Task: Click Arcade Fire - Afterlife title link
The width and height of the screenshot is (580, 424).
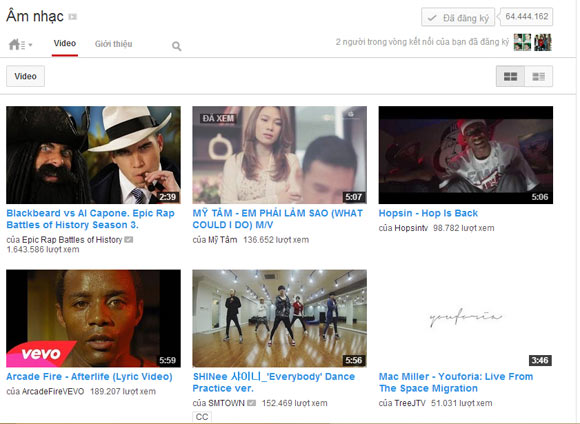Action: coord(90,377)
